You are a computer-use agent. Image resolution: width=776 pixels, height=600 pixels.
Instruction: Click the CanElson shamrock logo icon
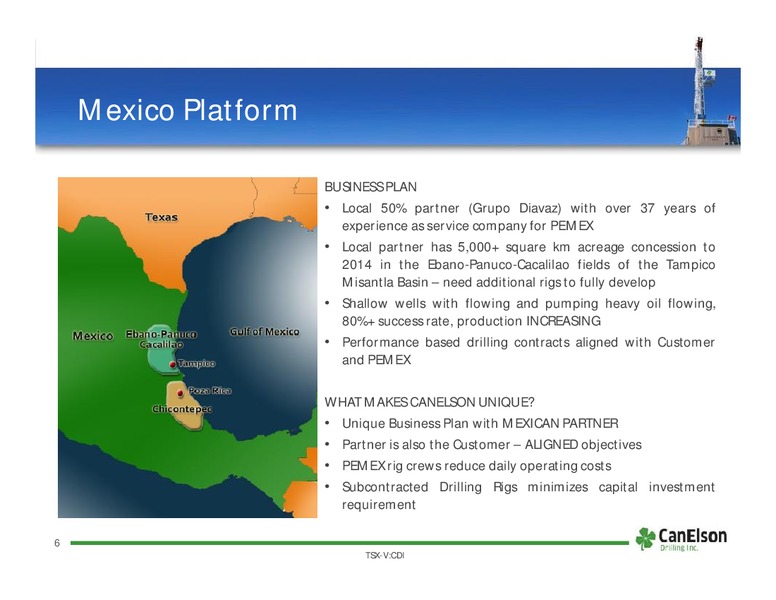645,539
